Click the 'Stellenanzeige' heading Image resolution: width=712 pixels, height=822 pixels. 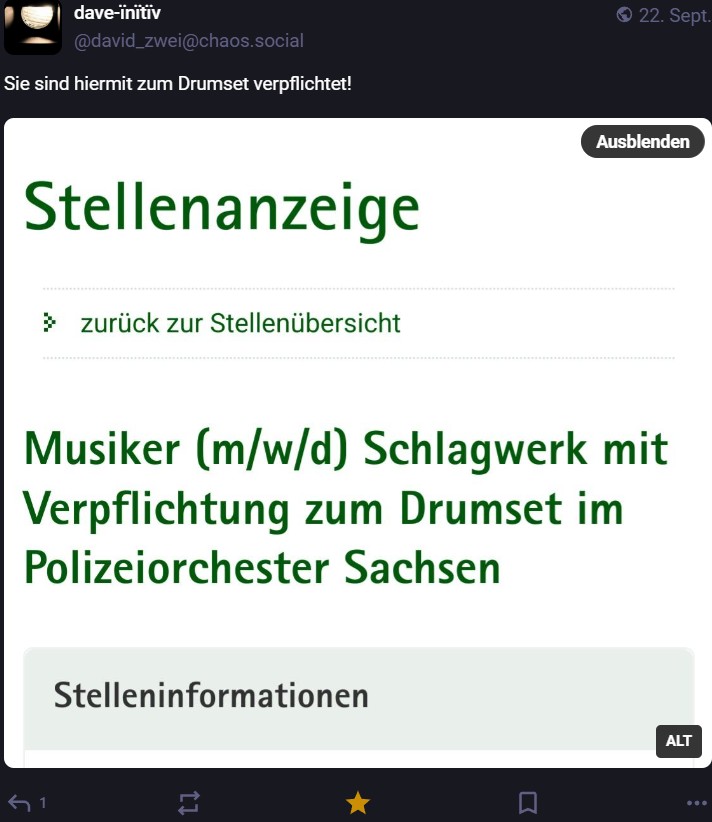pos(221,208)
